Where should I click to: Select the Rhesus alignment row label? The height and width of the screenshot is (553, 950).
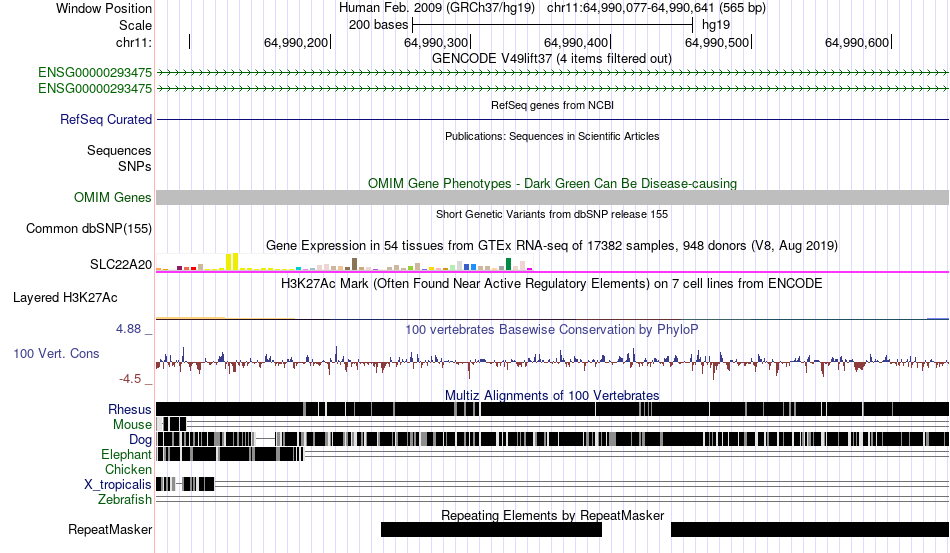tap(129, 409)
